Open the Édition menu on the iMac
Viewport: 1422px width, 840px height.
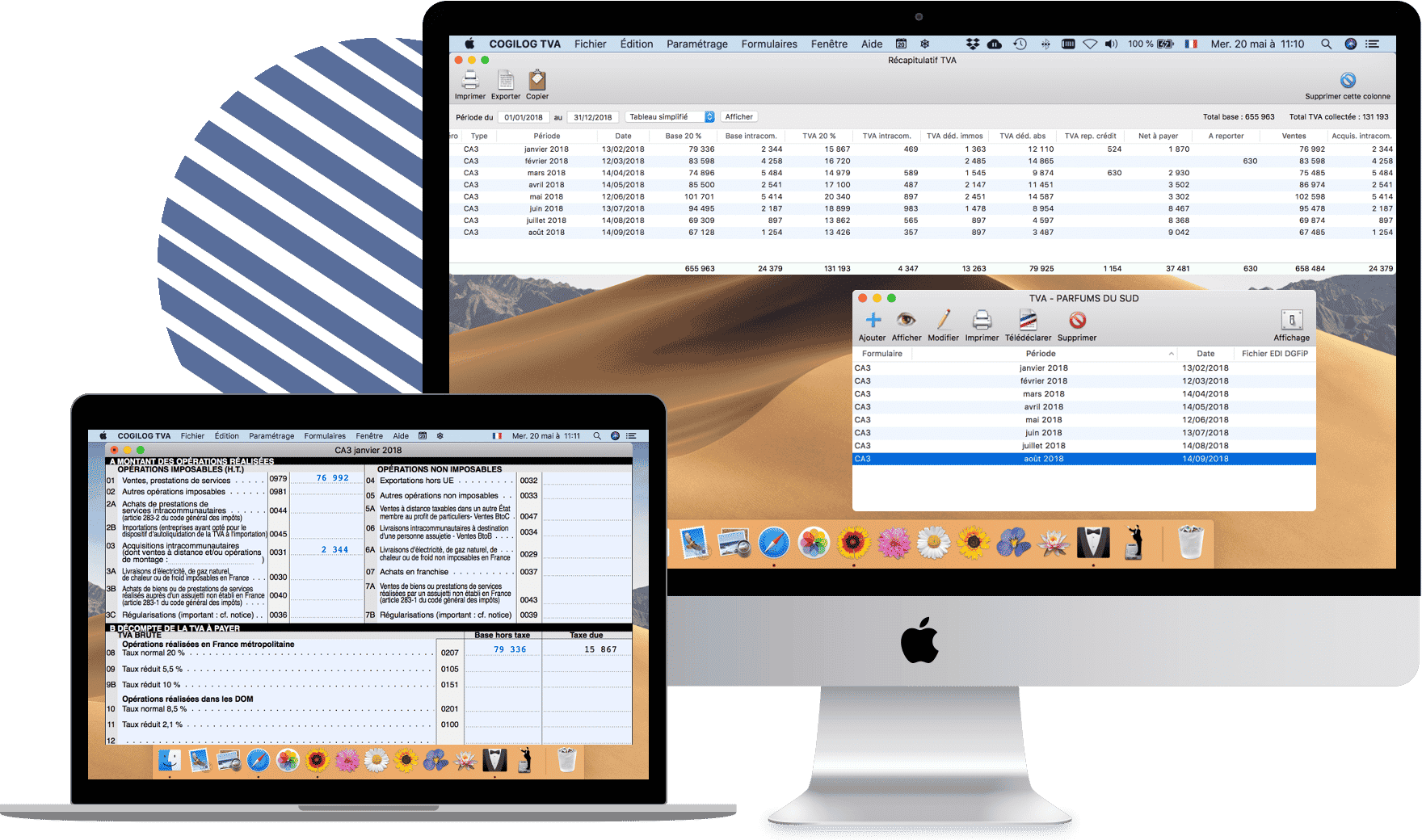637,44
